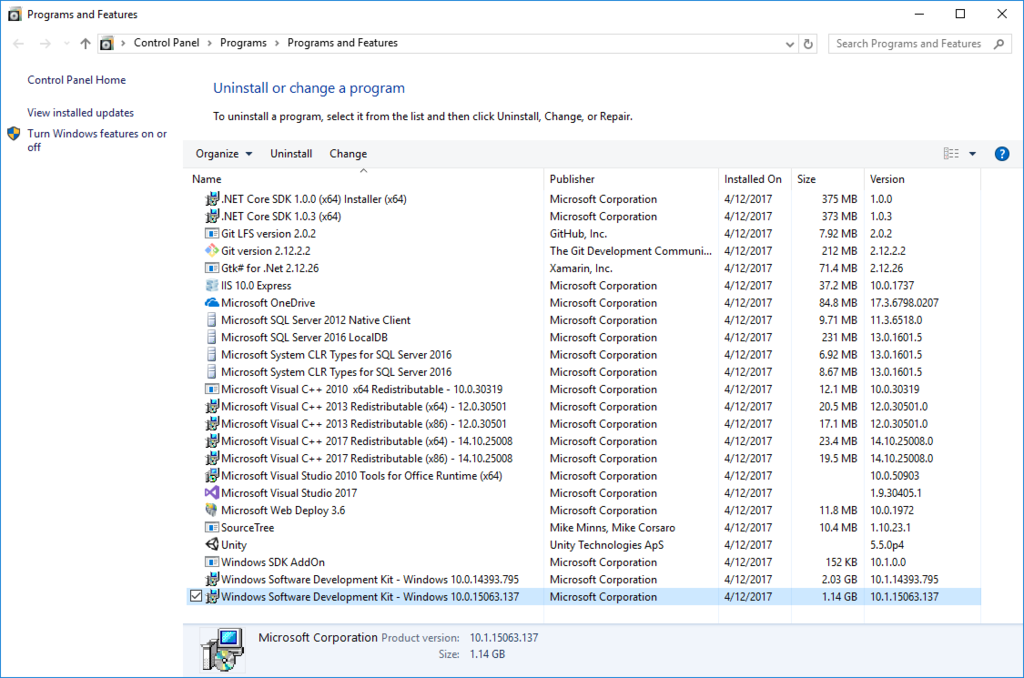Image resolution: width=1024 pixels, height=678 pixels.
Task: Click the Visual C++ 2010 x64 Redistributable icon
Action: (212, 389)
